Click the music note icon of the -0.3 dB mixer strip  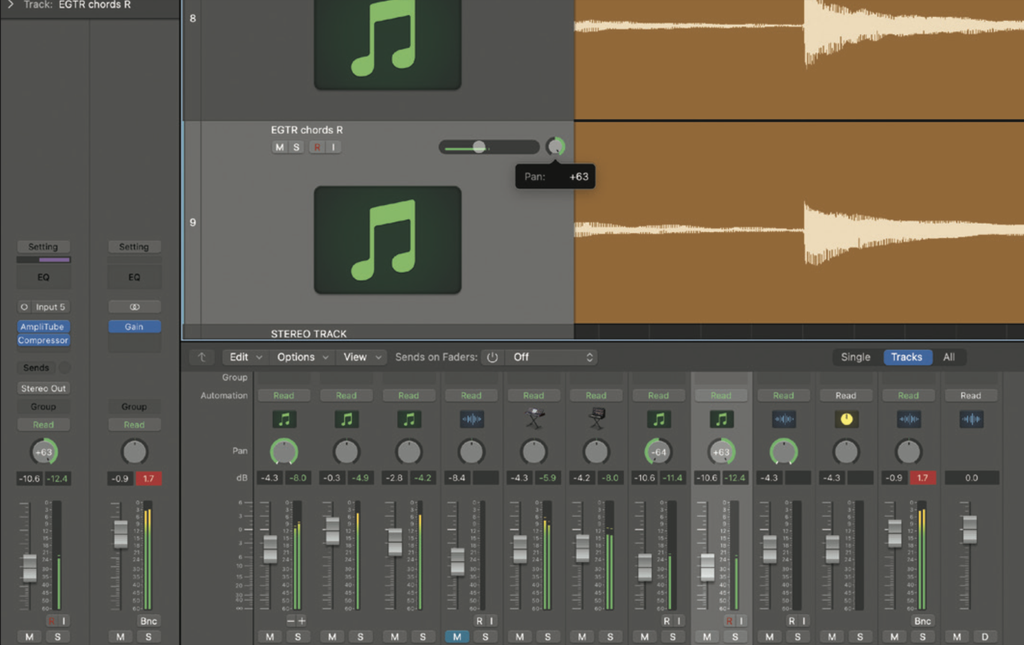[346, 419]
